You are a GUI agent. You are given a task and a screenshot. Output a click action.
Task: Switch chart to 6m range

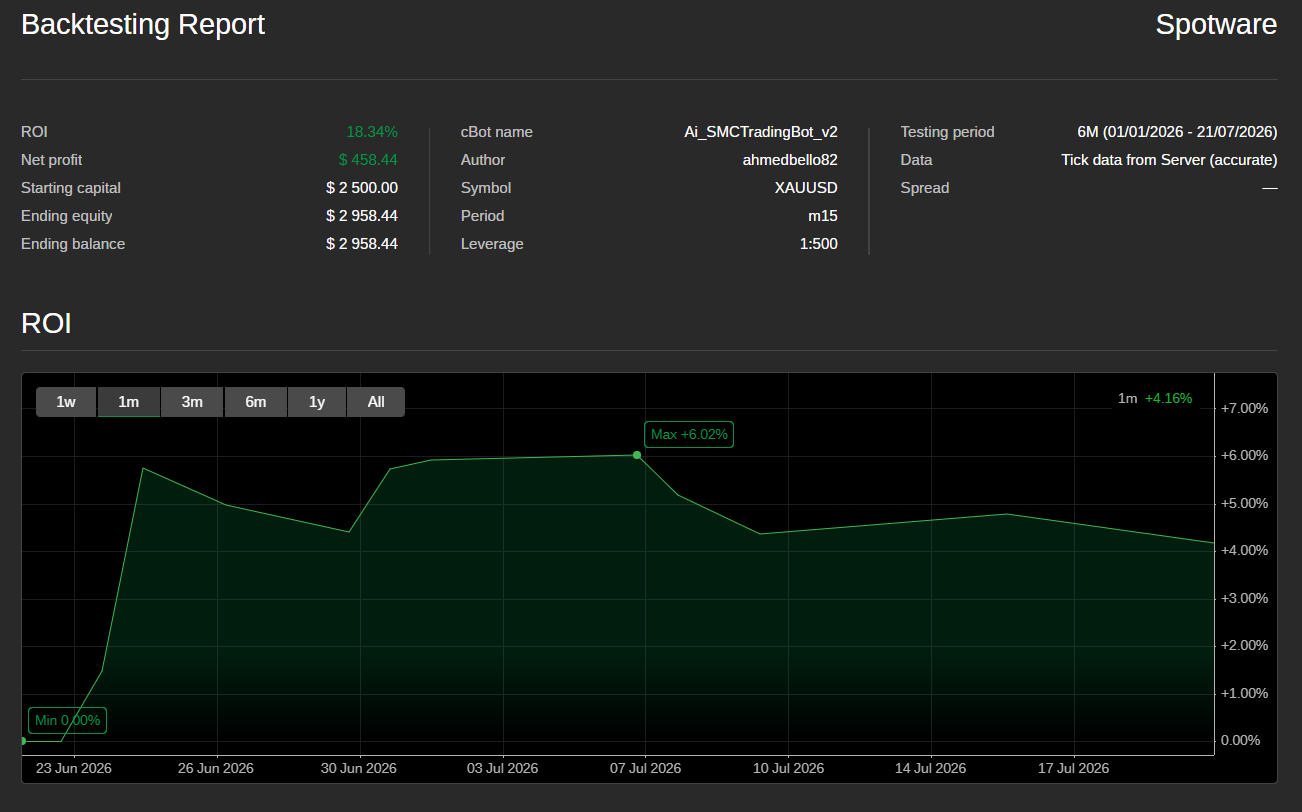pos(256,402)
